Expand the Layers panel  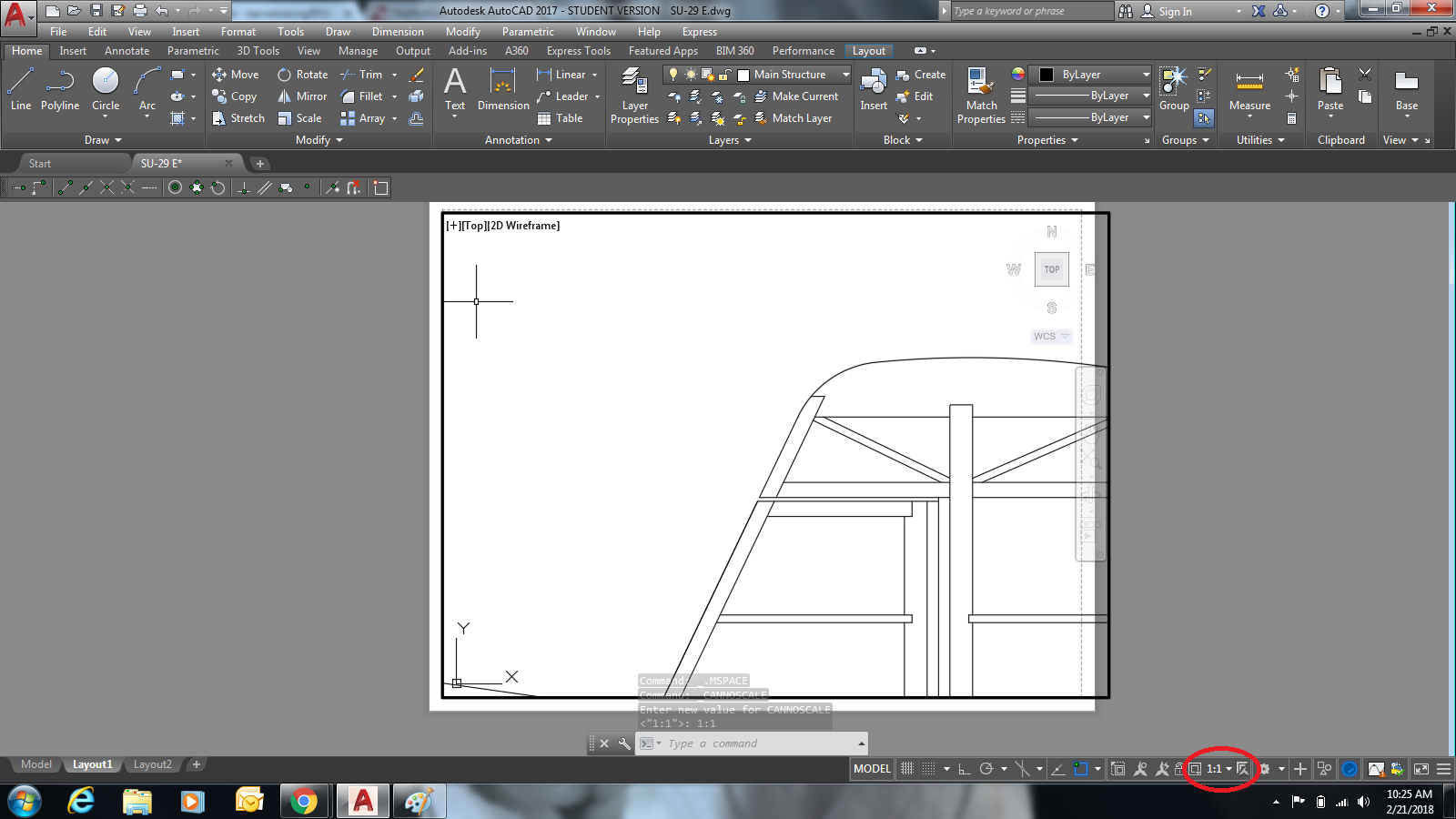coord(730,140)
